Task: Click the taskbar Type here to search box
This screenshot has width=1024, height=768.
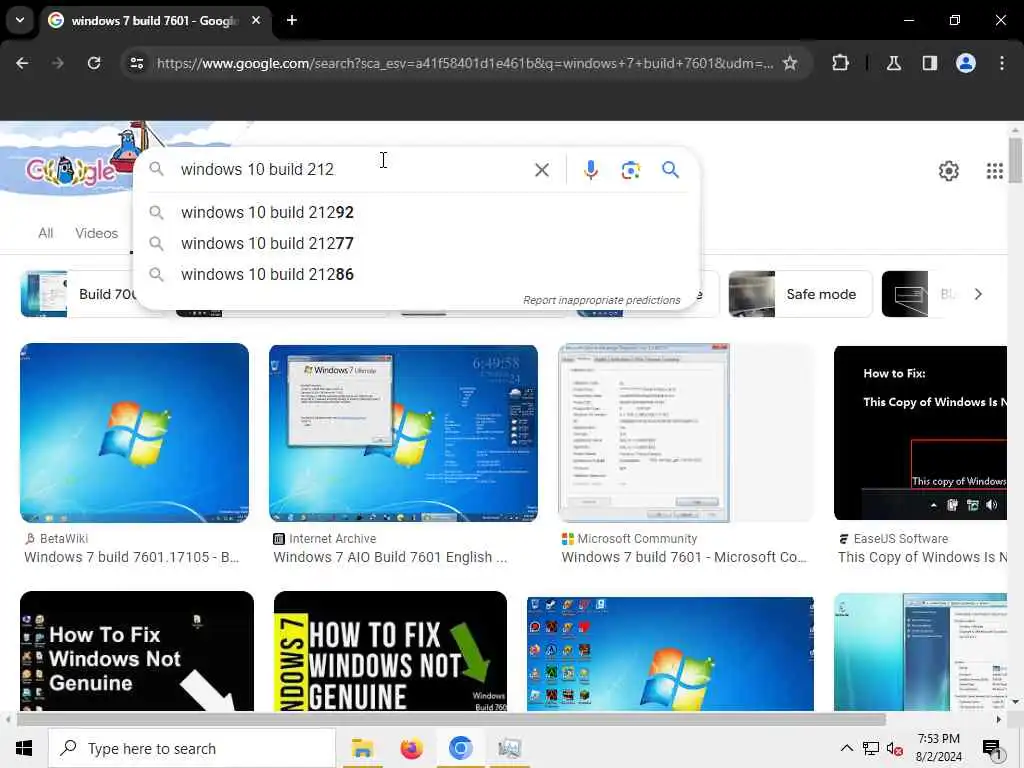Action: [x=192, y=748]
